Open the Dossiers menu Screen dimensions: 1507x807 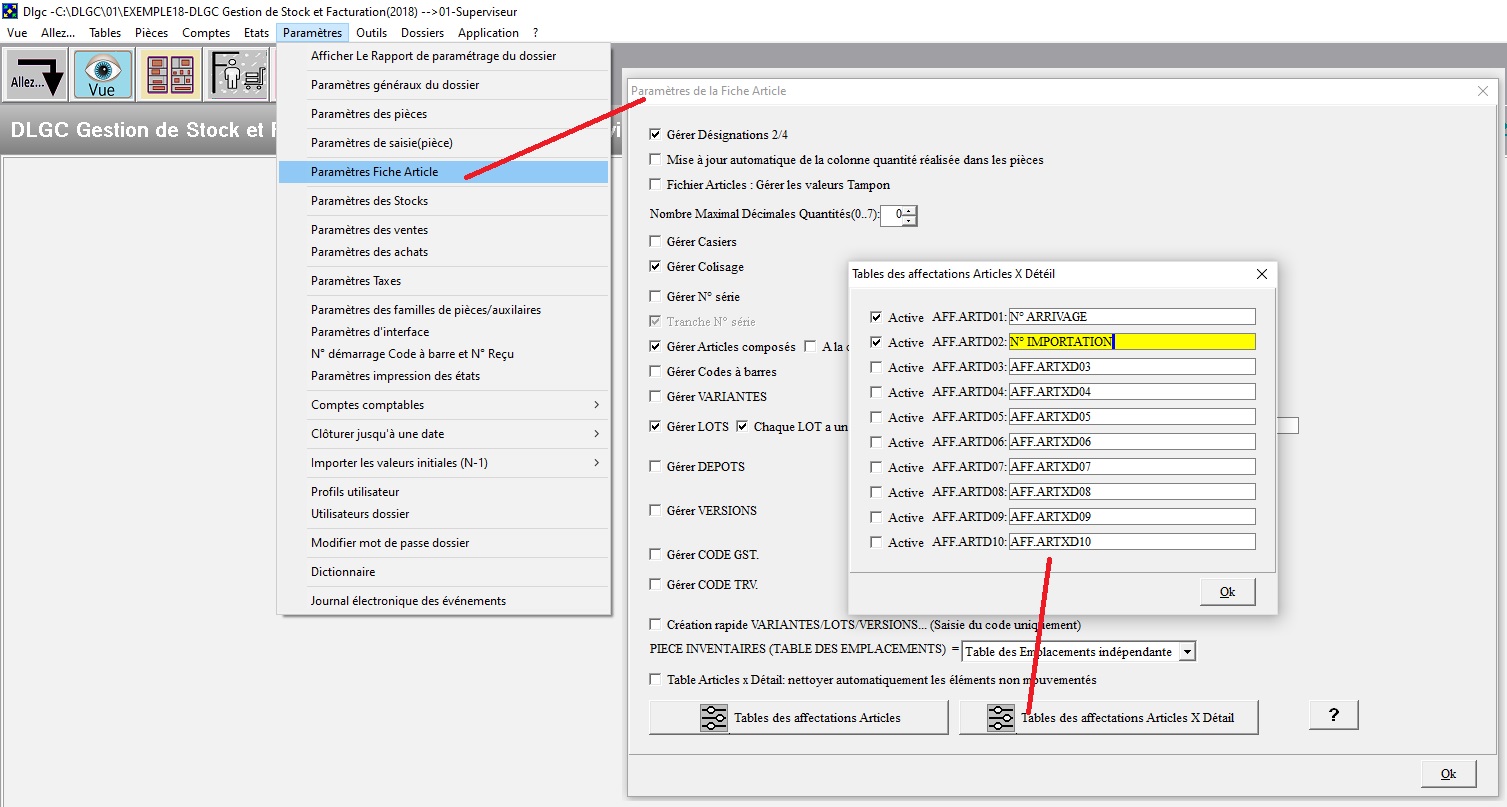[422, 33]
